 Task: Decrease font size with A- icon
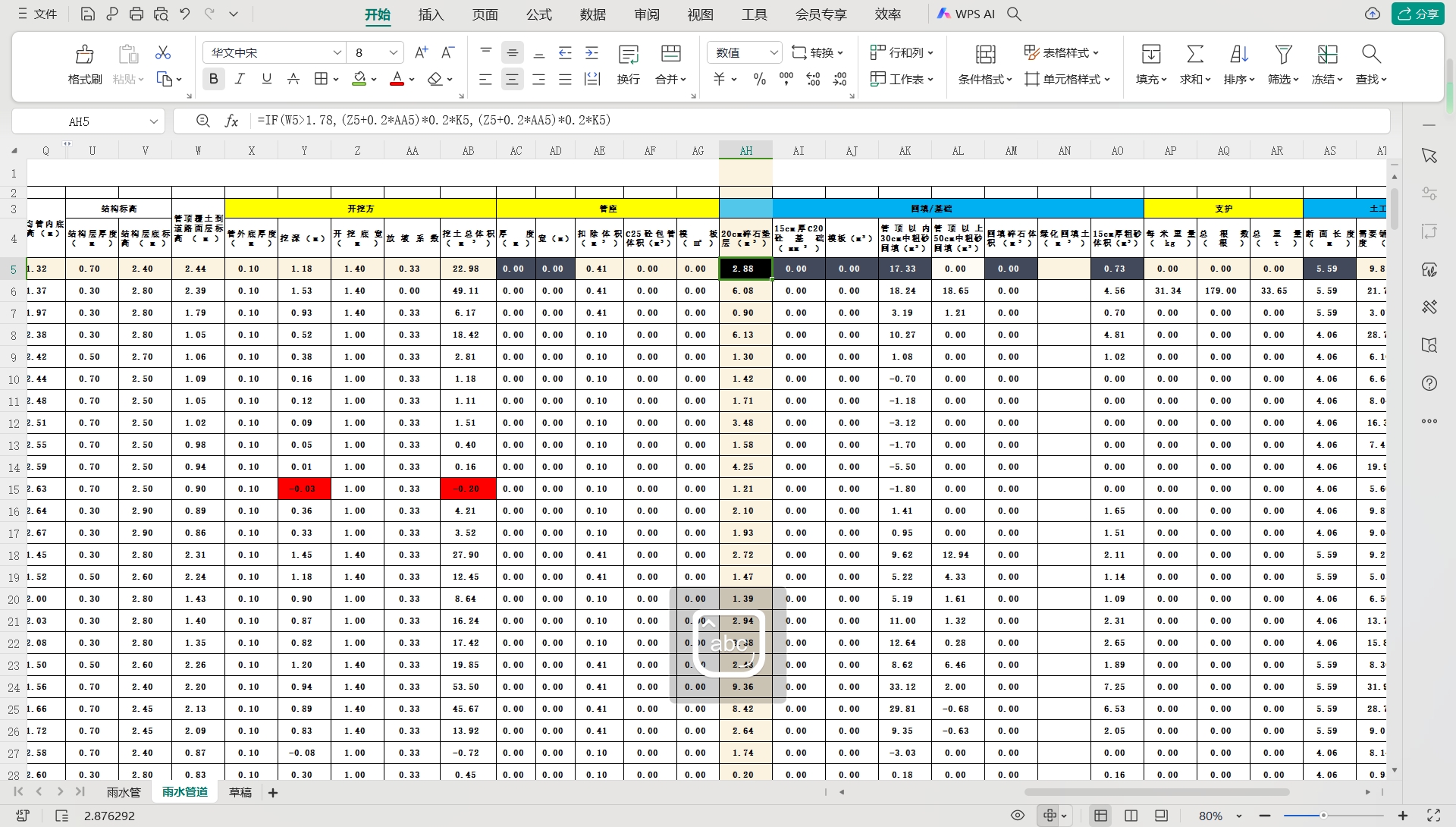(x=448, y=52)
